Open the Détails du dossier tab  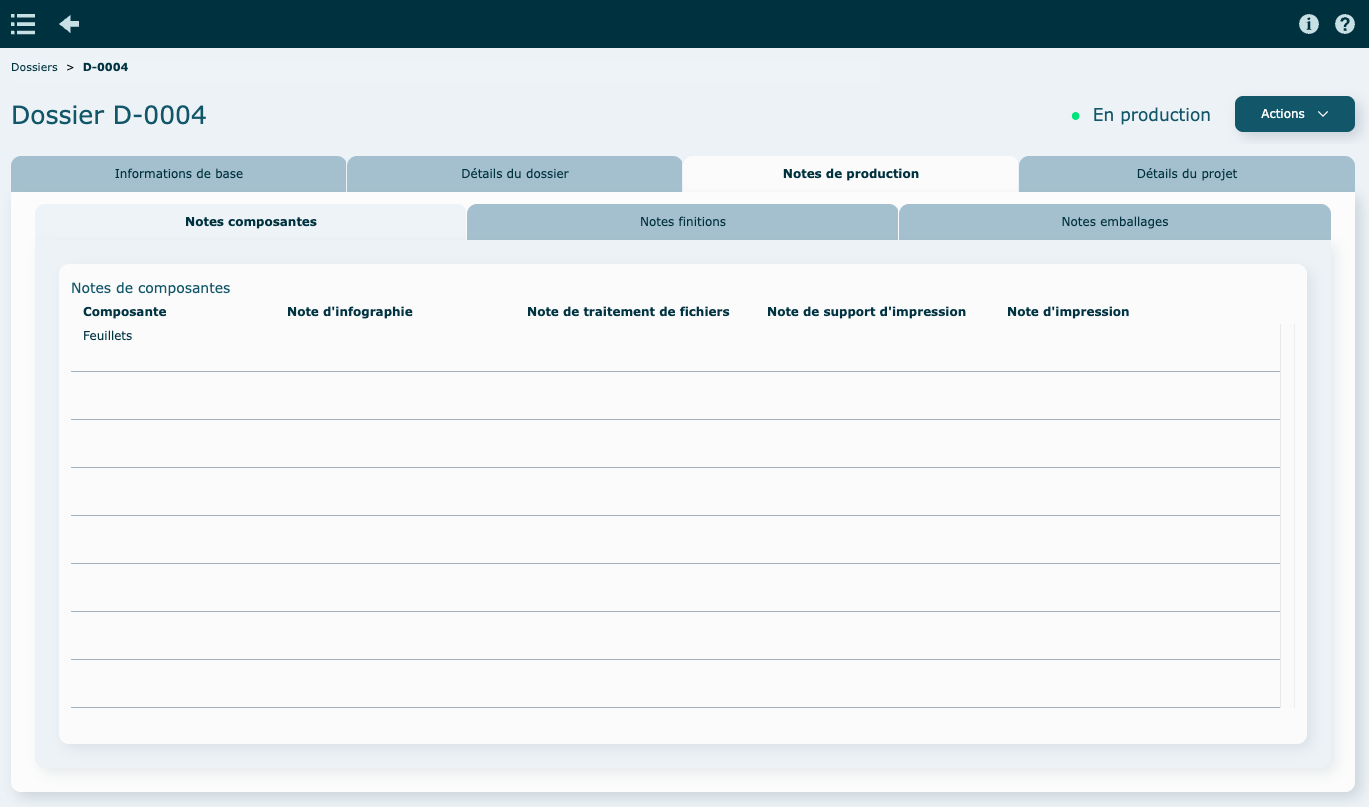click(x=514, y=174)
